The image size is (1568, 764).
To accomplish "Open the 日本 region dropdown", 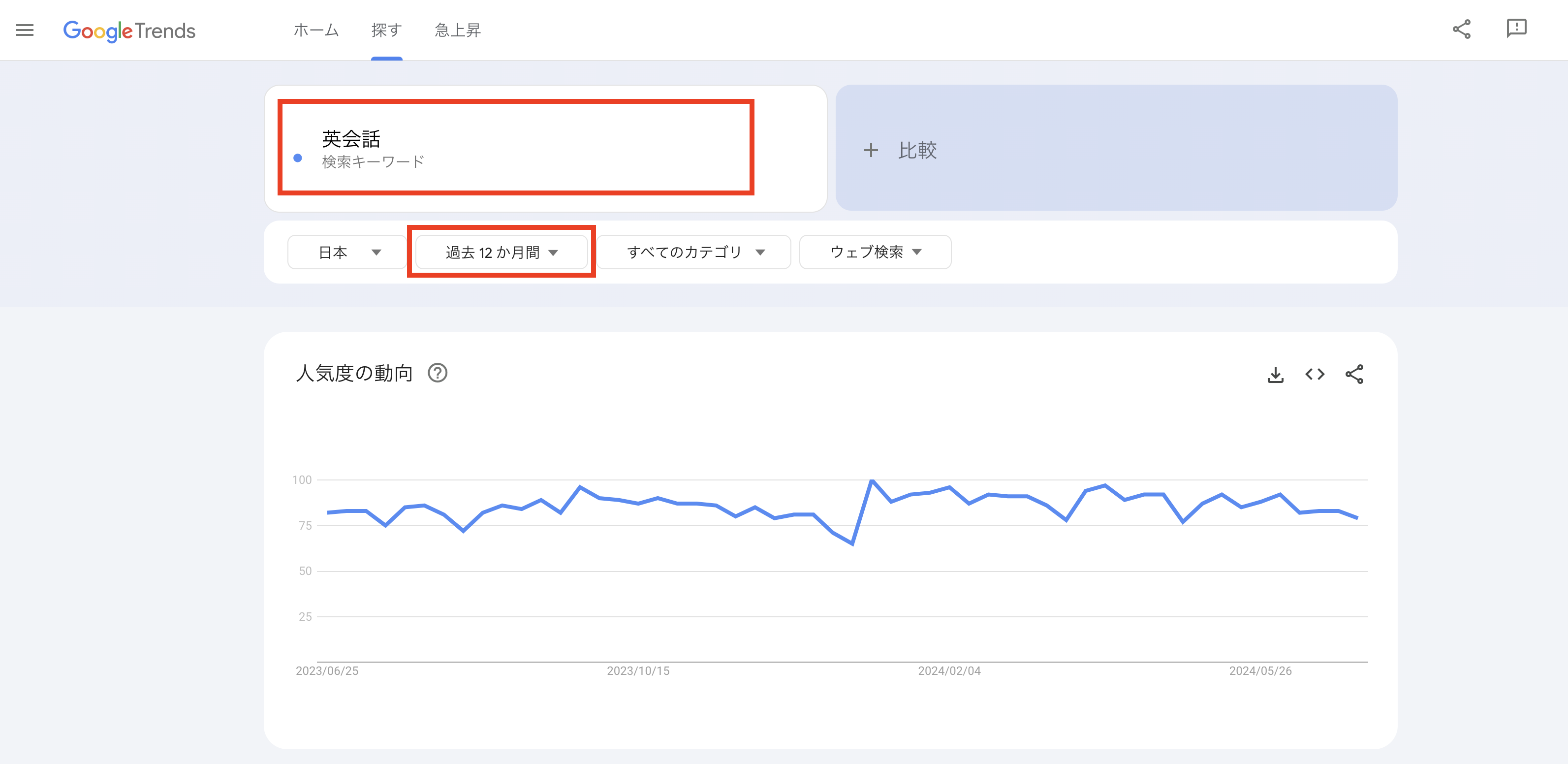I will [x=347, y=252].
